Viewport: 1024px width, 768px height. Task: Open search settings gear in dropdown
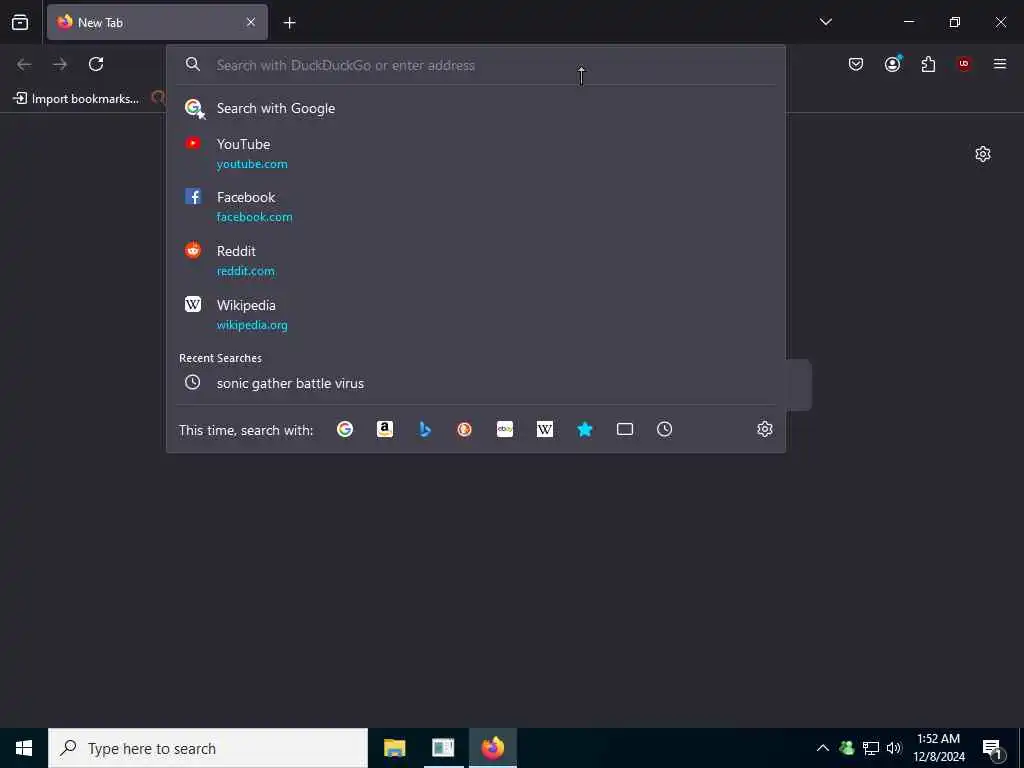click(765, 429)
